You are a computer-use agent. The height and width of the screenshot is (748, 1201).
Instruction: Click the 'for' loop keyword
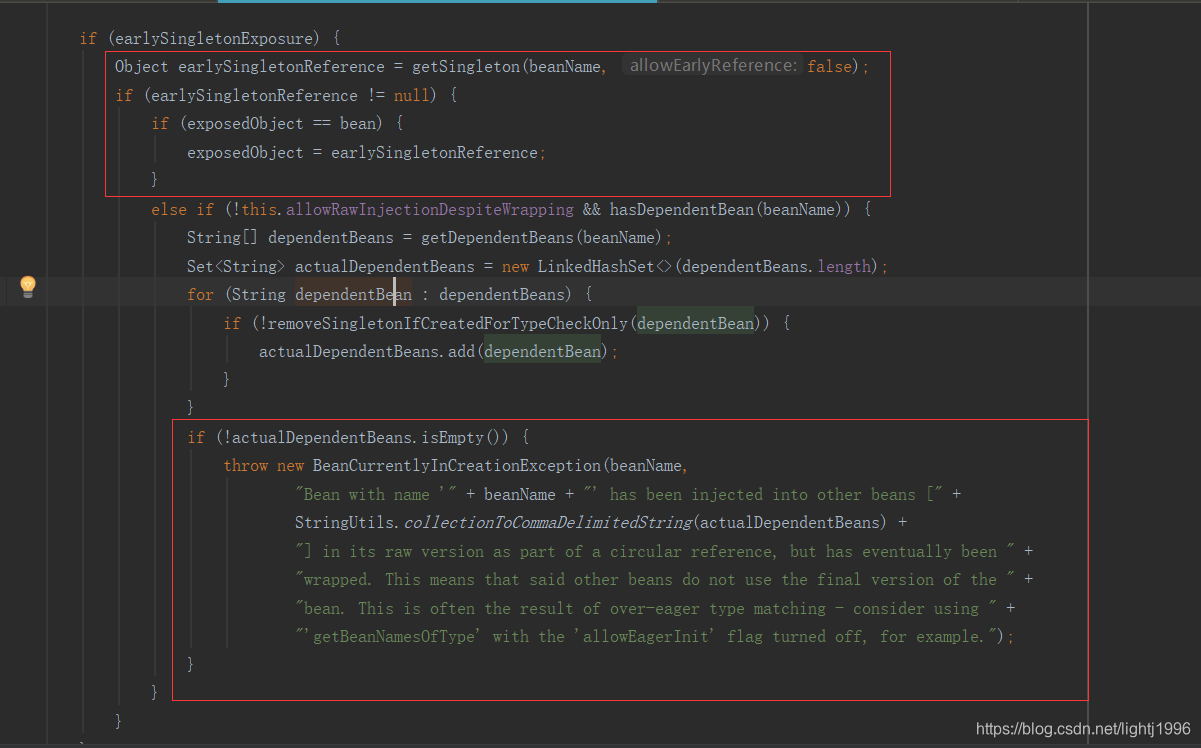coord(200,295)
